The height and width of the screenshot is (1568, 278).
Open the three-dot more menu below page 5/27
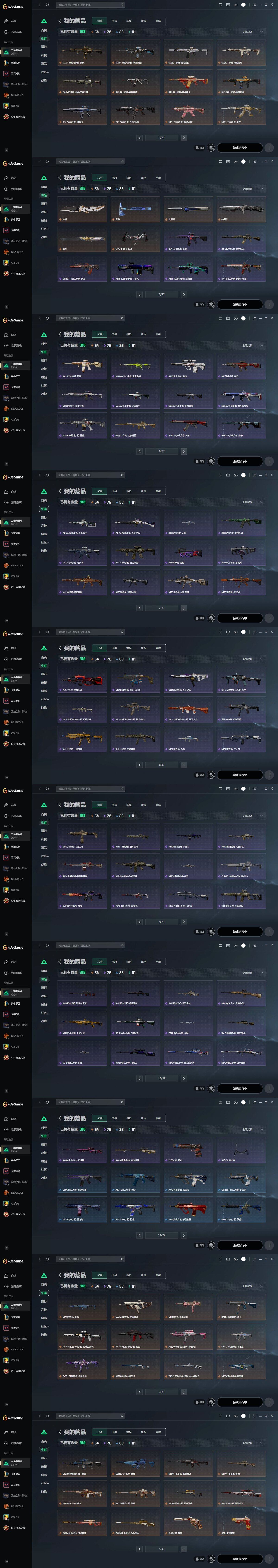pyautogui.click(x=269, y=304)
